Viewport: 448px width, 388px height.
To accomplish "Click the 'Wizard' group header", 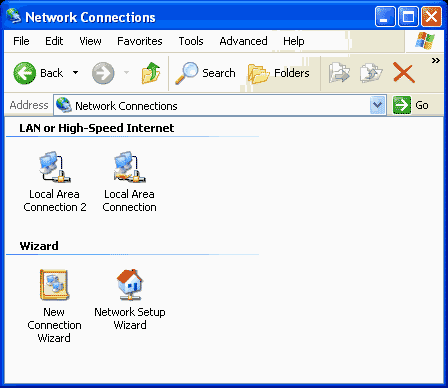I will pos(39,246).
